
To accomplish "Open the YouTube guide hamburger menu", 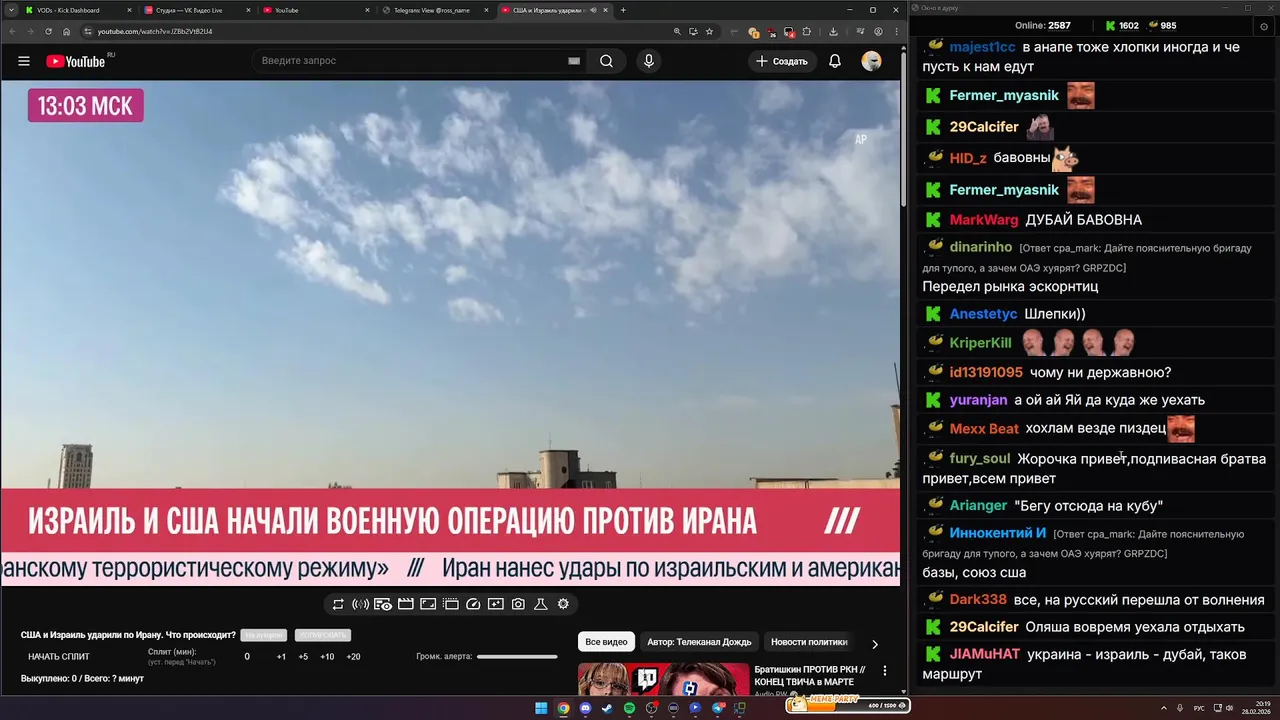I will 23,61.
